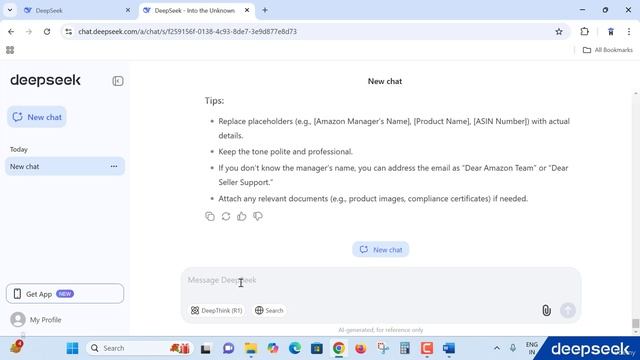Dislike the response with thumbs down
This screenshot has height=360, width=640.
258,216
